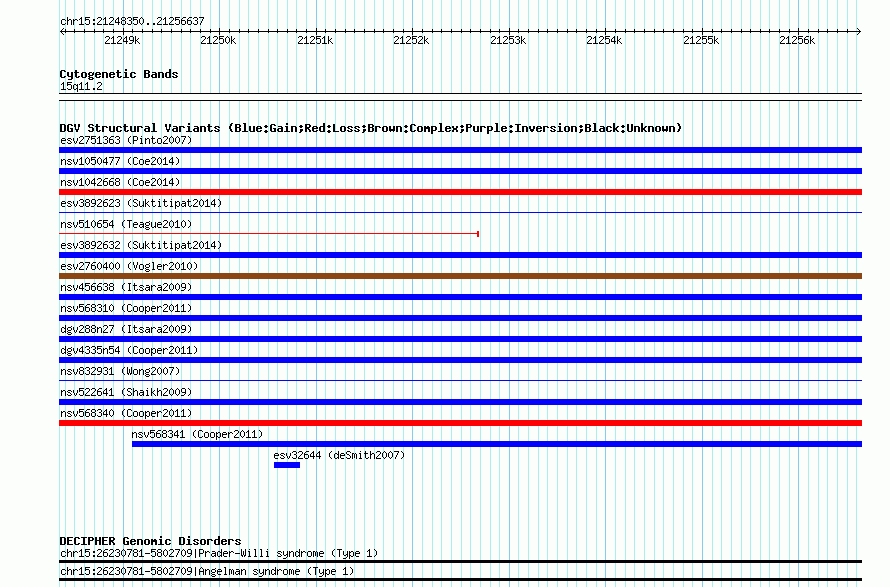Viewport: 890px width, 587px height.
Task: Click the 21251k ruler tick label
Action: click(x=315, y=40)
